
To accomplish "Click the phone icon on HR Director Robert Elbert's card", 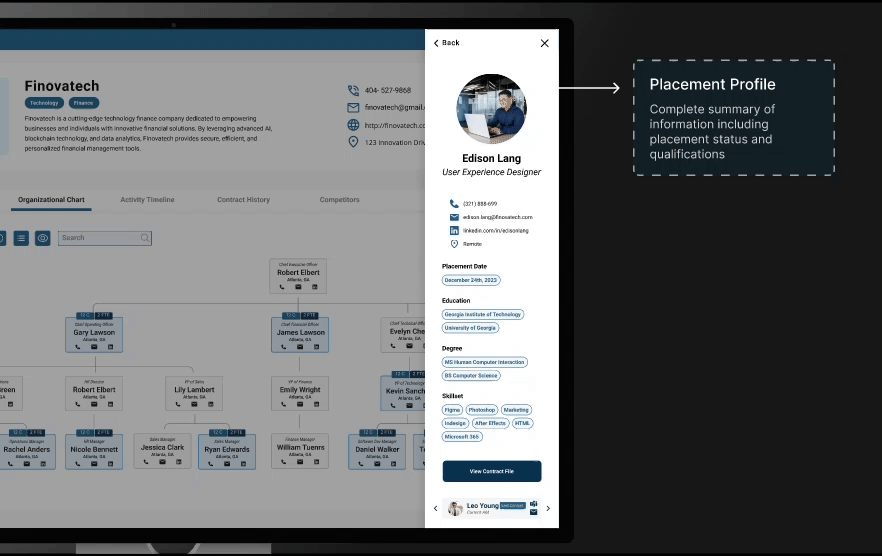I will pyautogui.click(x=78, y=404).
